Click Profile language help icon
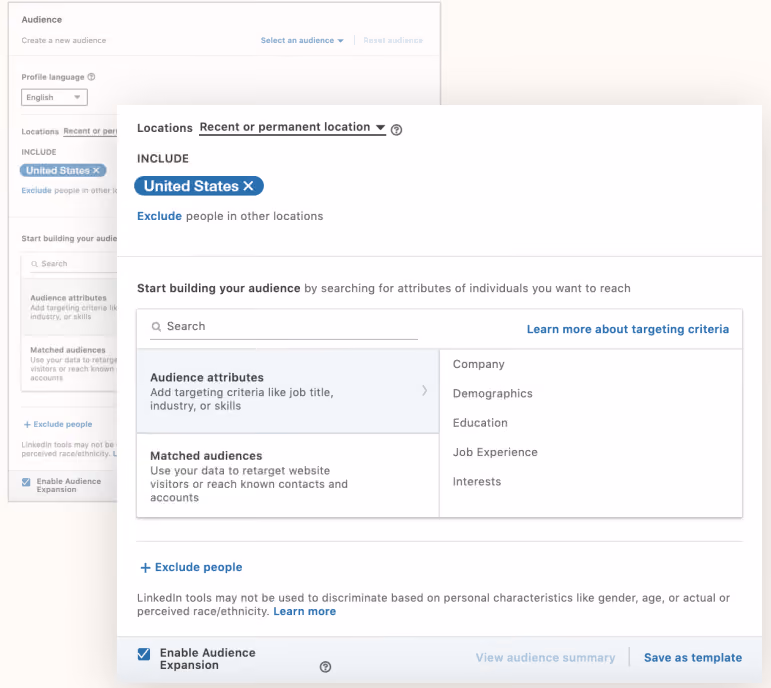This screenshot has width=771, height=688. (91, 77)
